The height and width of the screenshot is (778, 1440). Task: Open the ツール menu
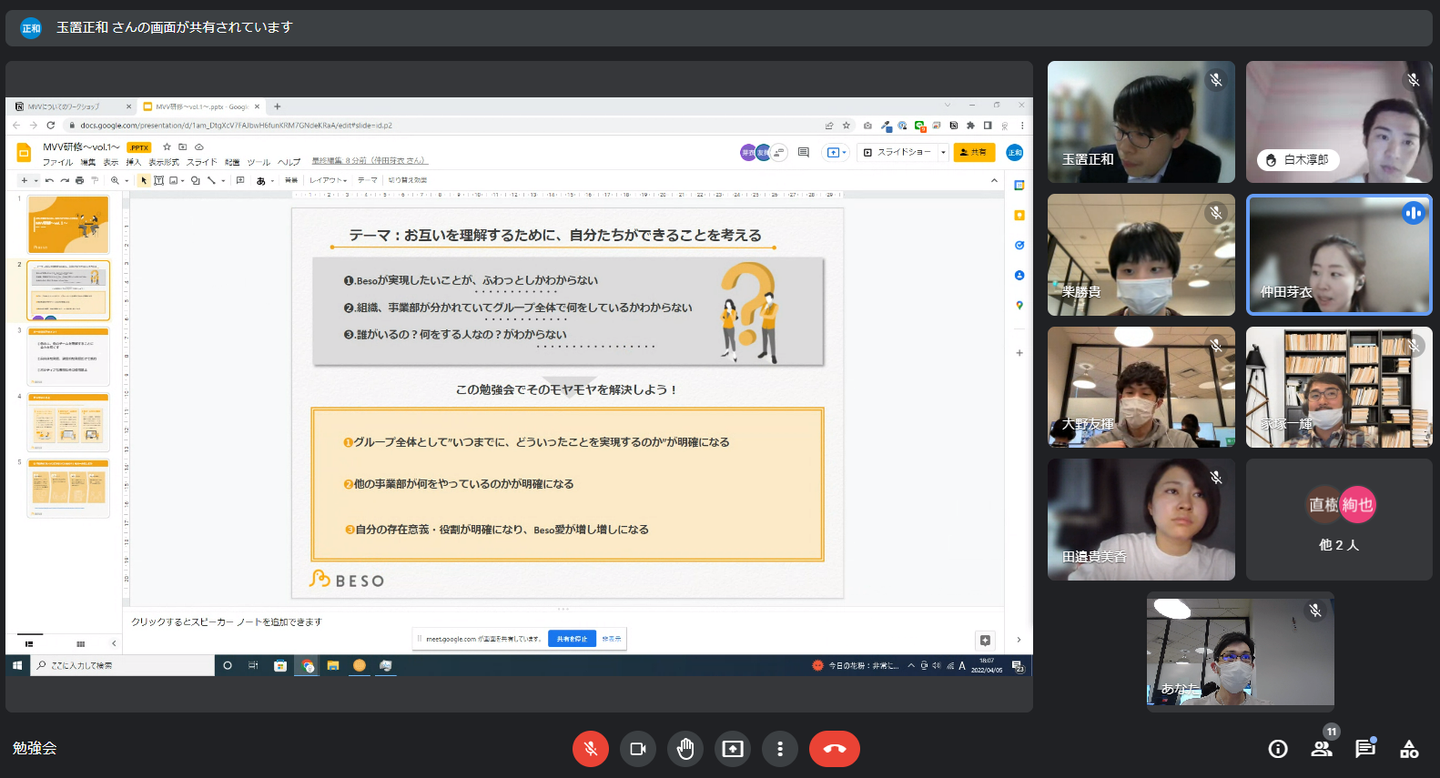(x=258, y=162)
